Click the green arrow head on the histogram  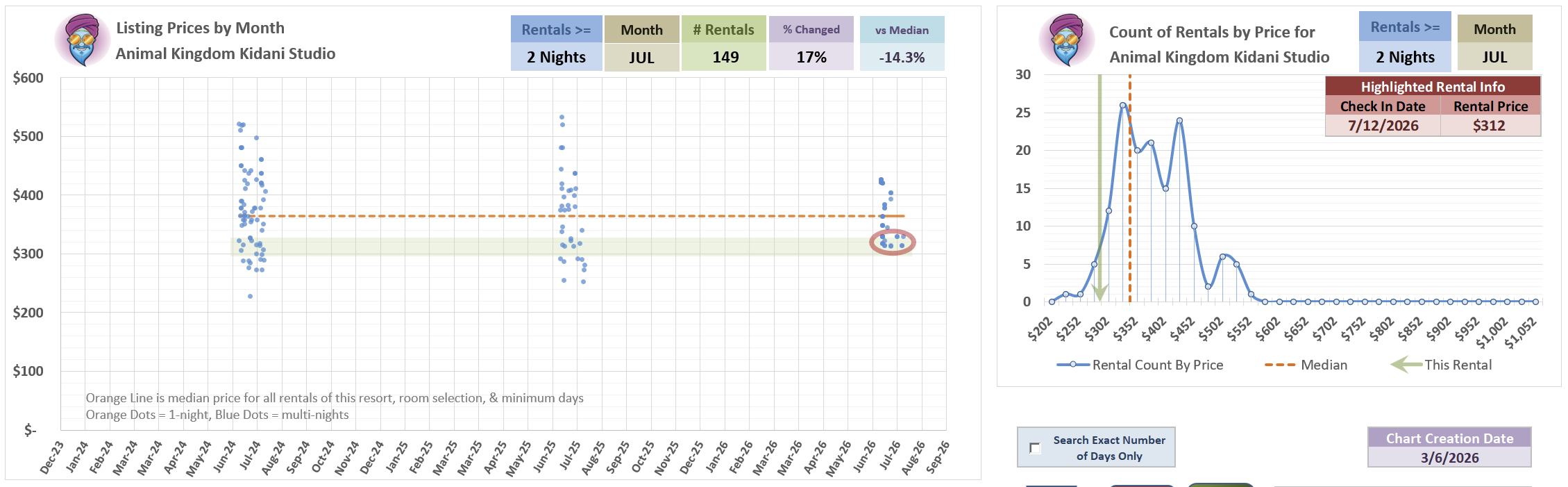tap(1099, 292)
